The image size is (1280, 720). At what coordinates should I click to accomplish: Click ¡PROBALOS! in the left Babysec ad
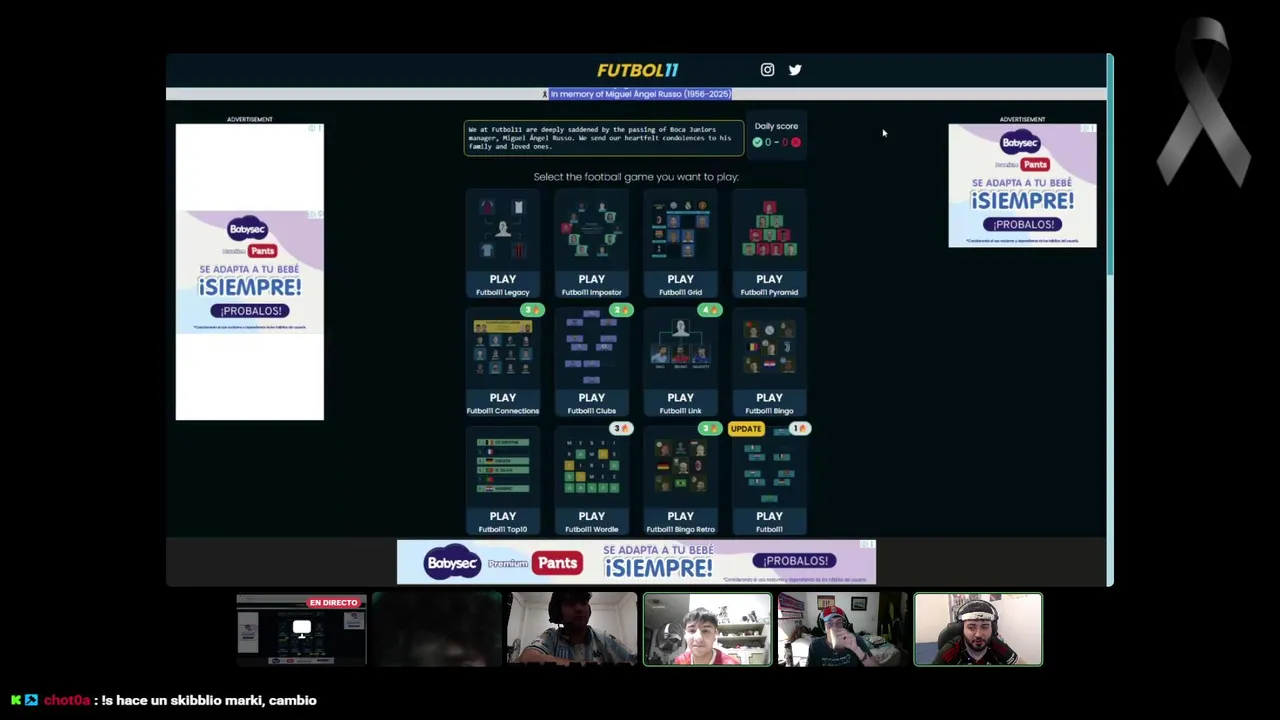[x=250, y=311]
